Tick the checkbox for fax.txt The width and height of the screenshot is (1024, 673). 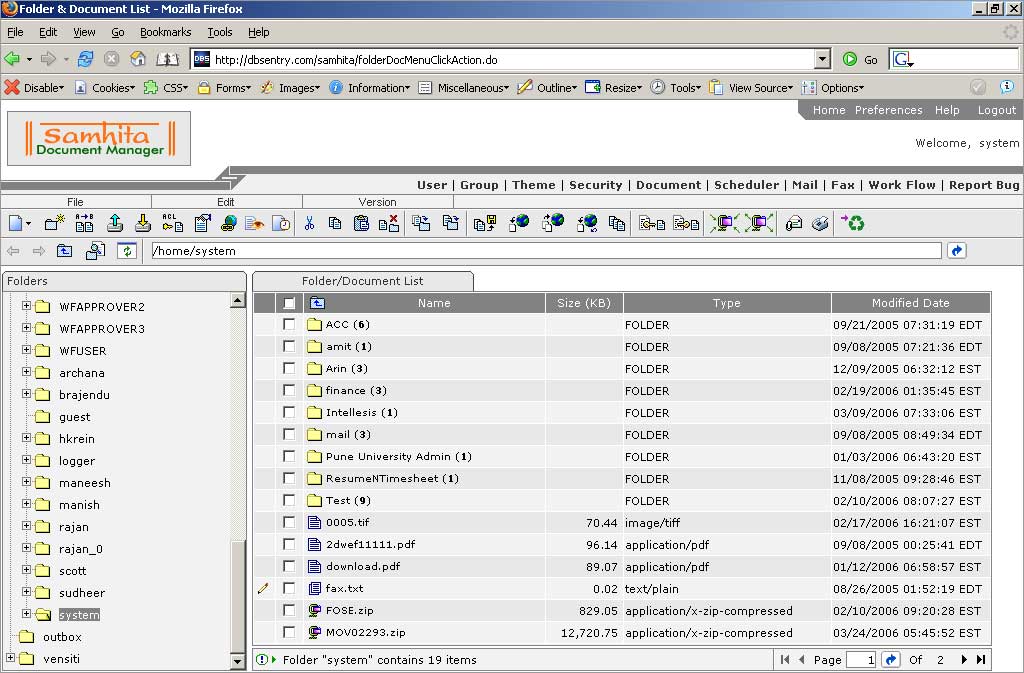point(289,588)
